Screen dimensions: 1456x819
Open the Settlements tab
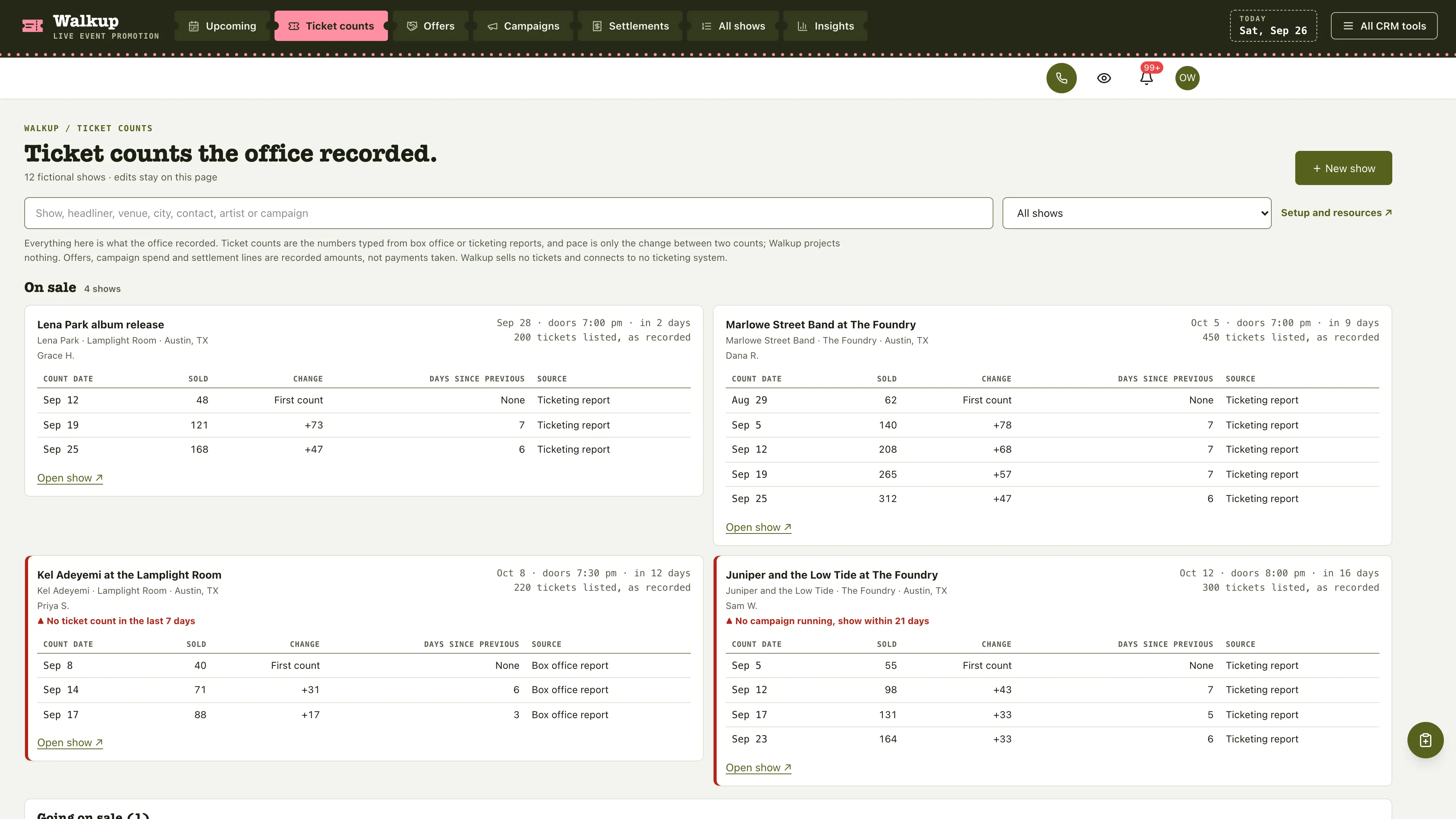(x=630, y=26)
